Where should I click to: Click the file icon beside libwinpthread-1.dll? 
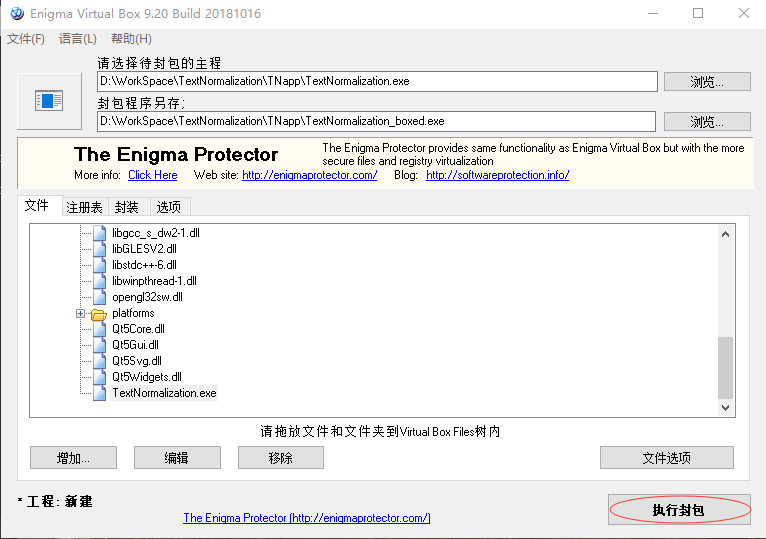tap(99, 281)
